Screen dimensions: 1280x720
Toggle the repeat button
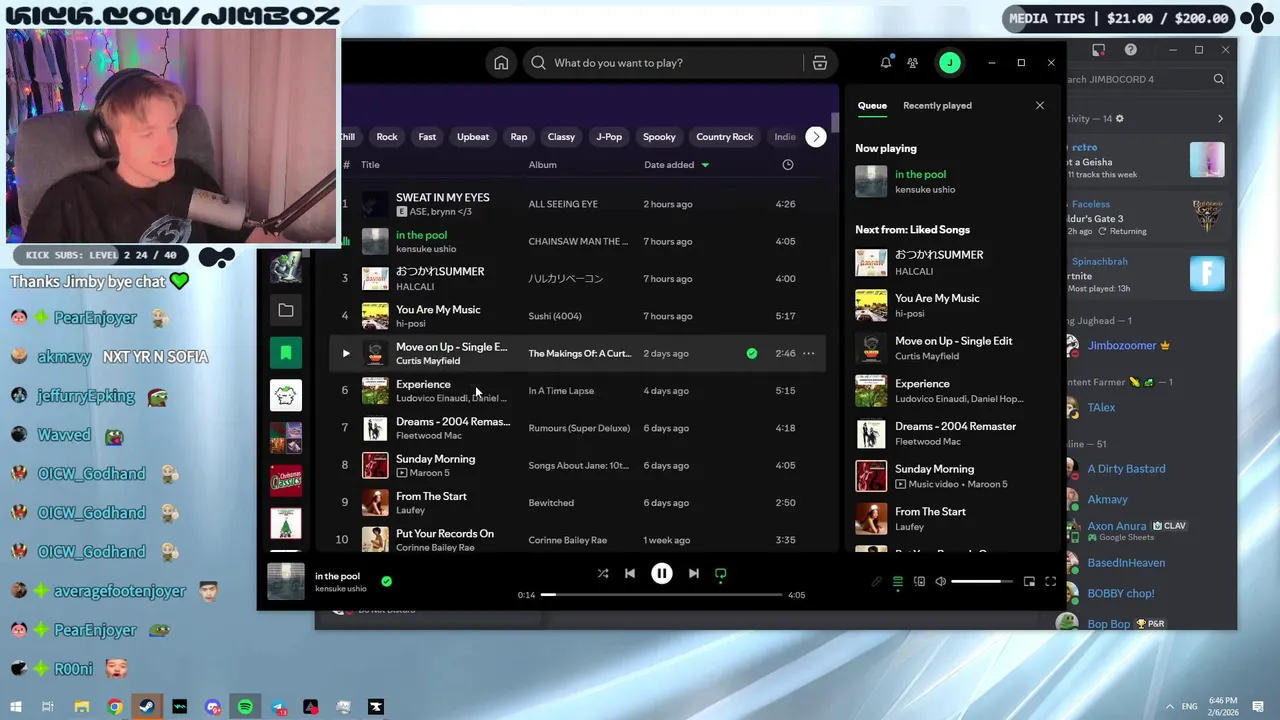pos(720,574)
